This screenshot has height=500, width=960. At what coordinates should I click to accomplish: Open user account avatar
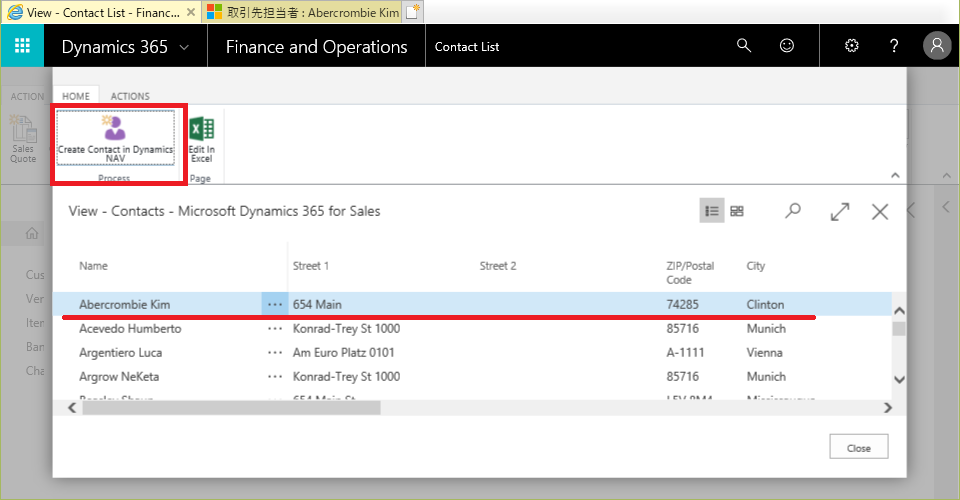pos(937,45)
